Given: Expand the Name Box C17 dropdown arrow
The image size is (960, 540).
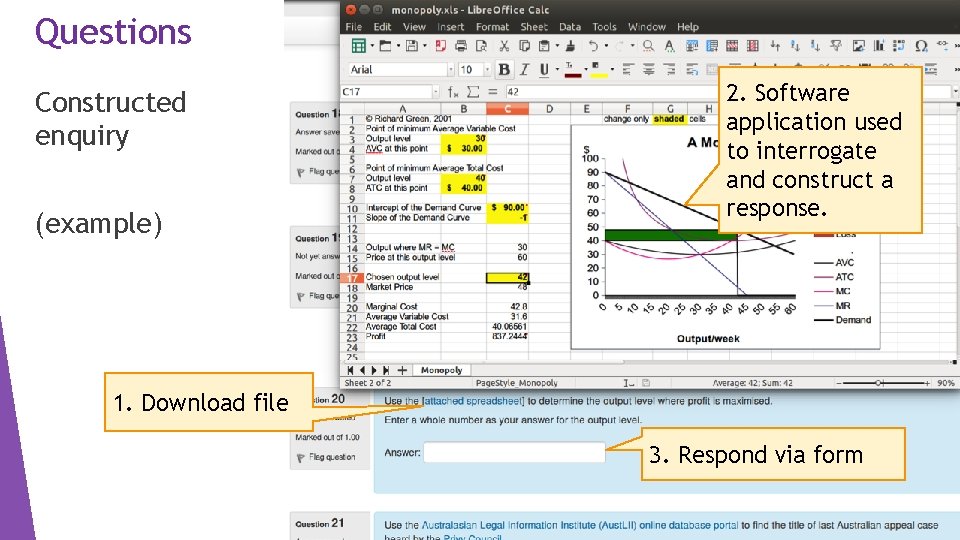Looking at the screenshot, I should pyautogui.click(x=436, y=92).
